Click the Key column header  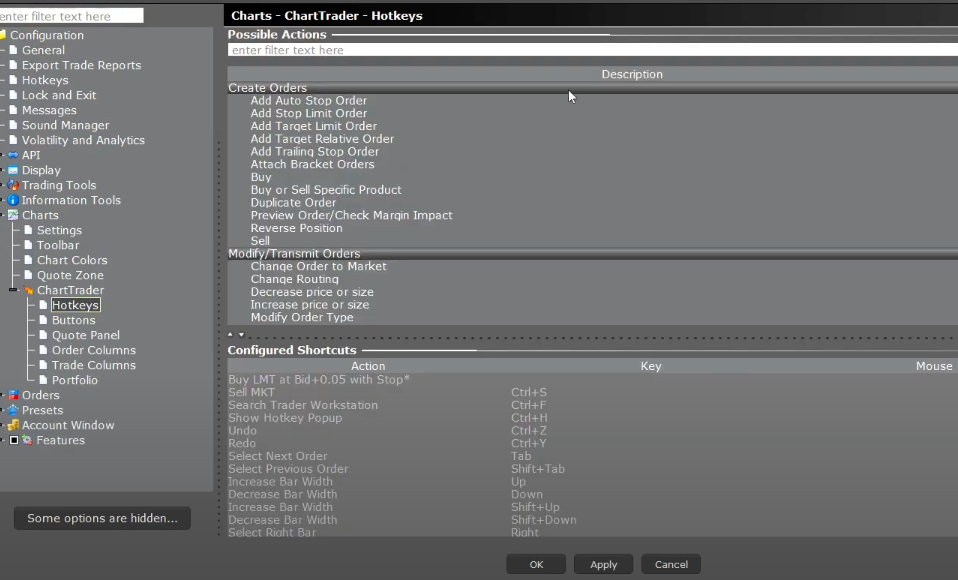tap(651, 366)
